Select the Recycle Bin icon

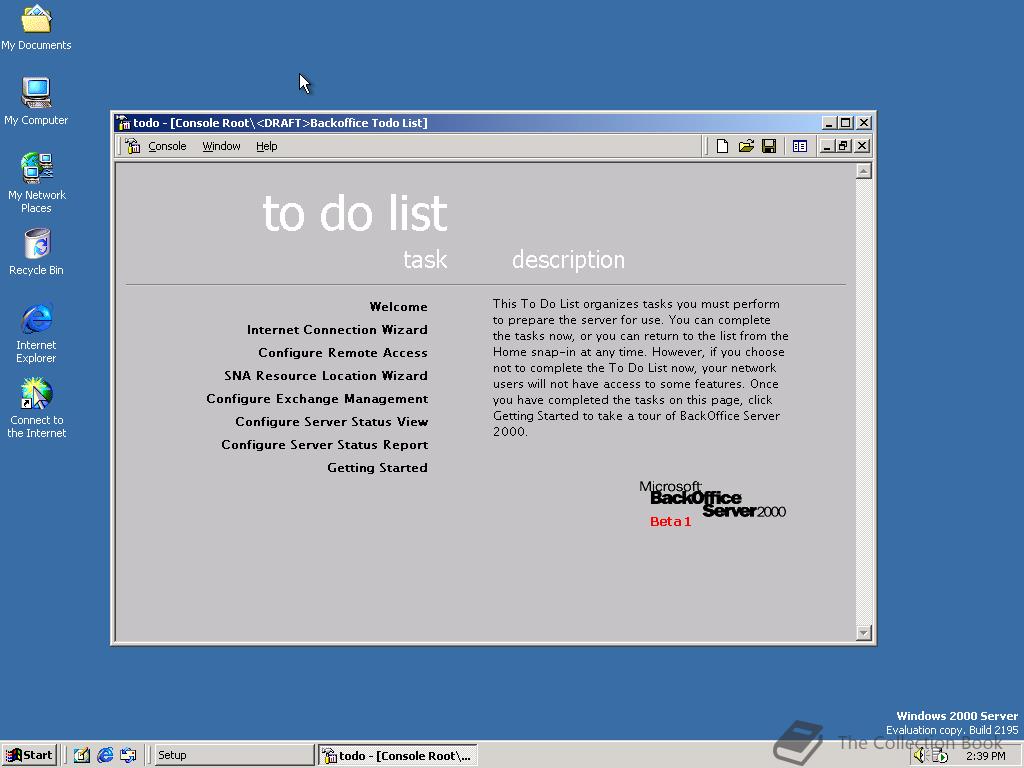point(36,251)
